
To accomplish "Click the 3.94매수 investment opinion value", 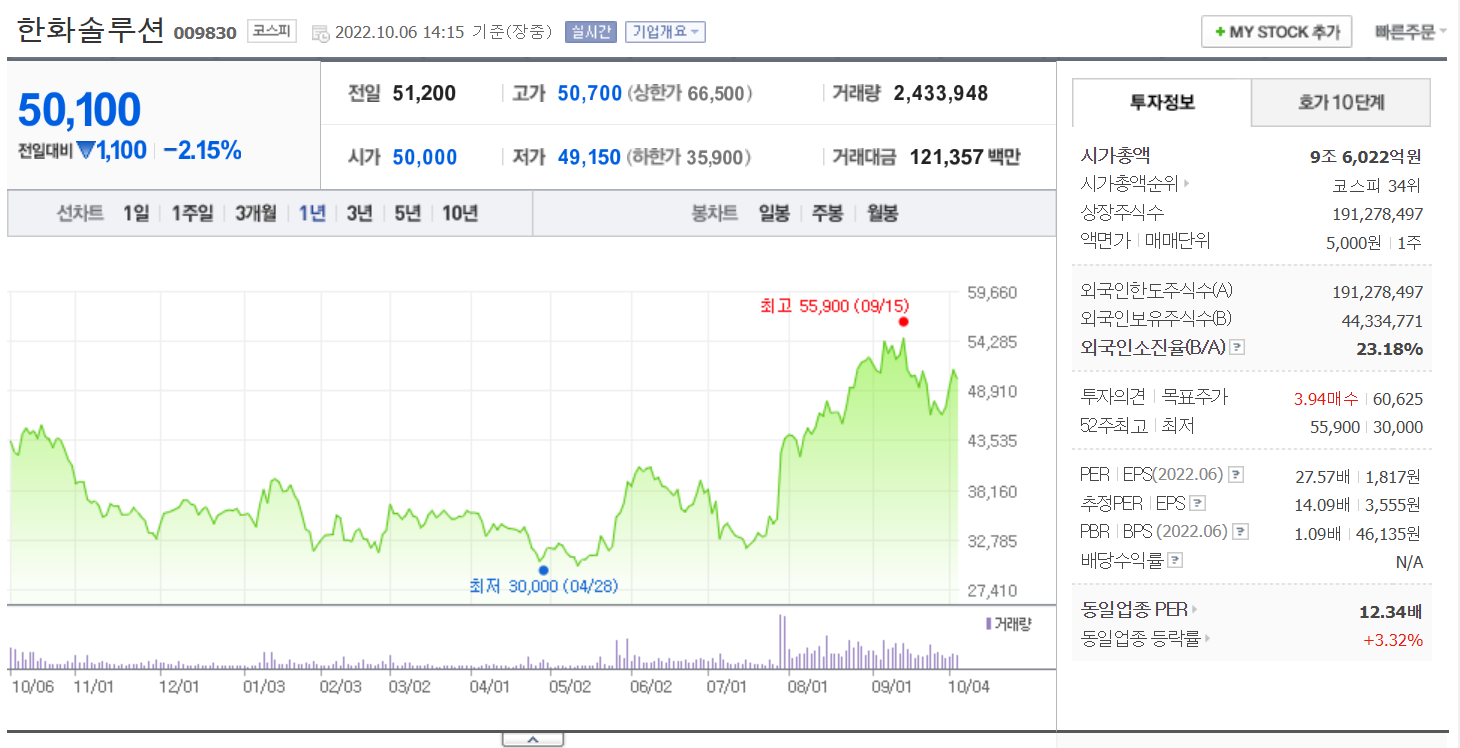I will 1326,398.
